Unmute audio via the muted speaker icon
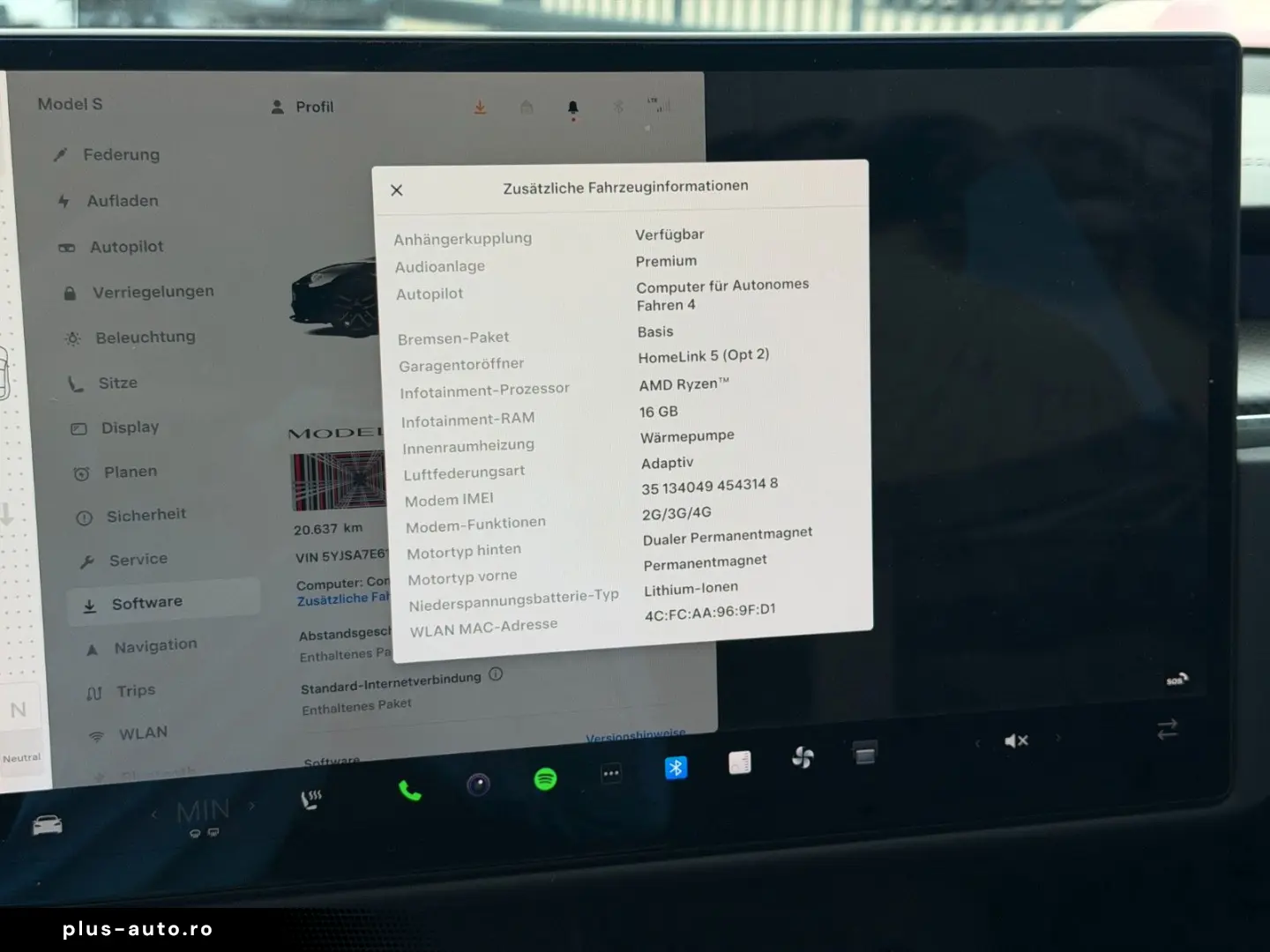Viewport: 1270px width, 952px height. click(x=1016, y=740)
